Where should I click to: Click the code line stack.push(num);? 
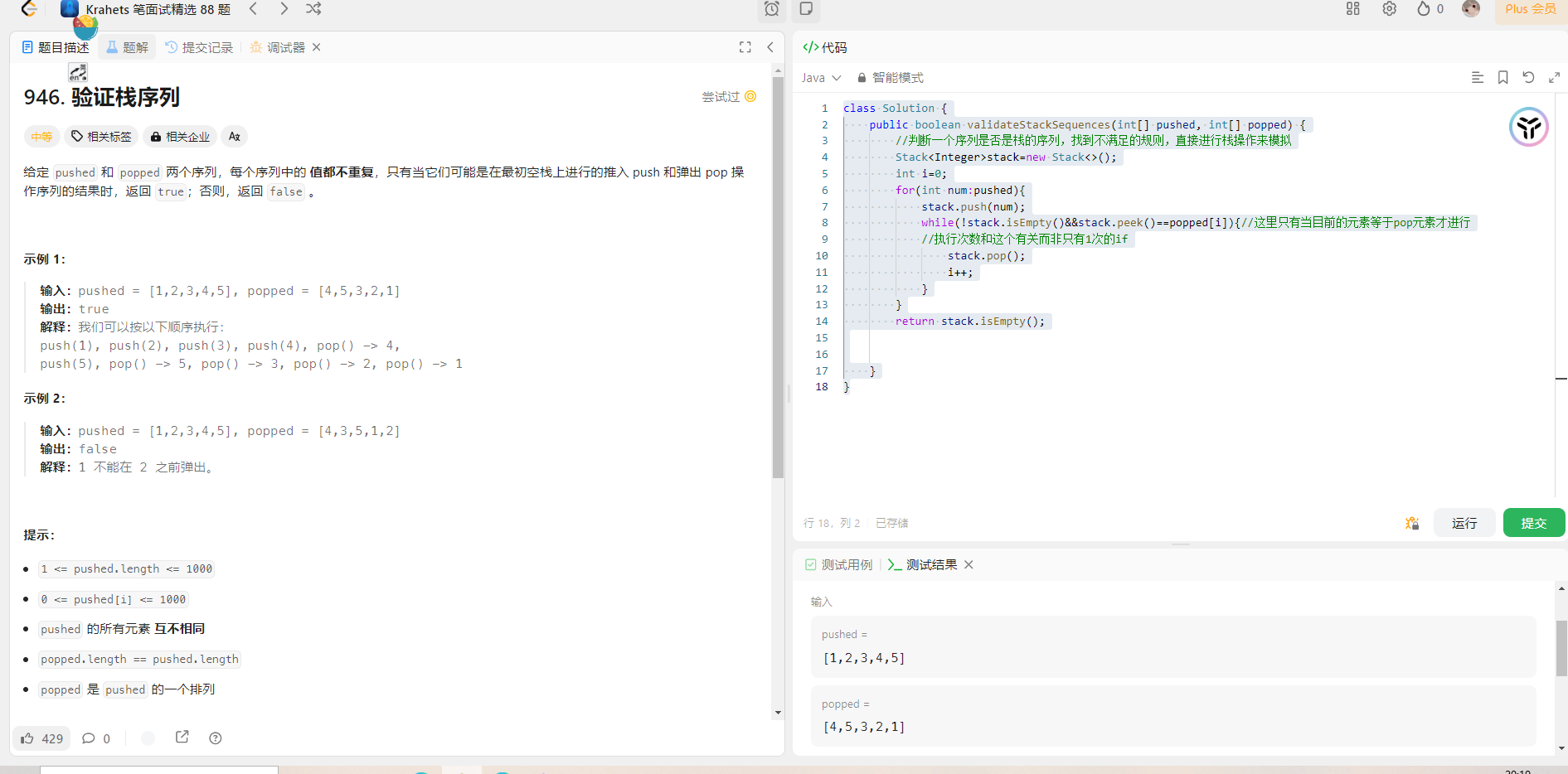[x=973, y=207]
